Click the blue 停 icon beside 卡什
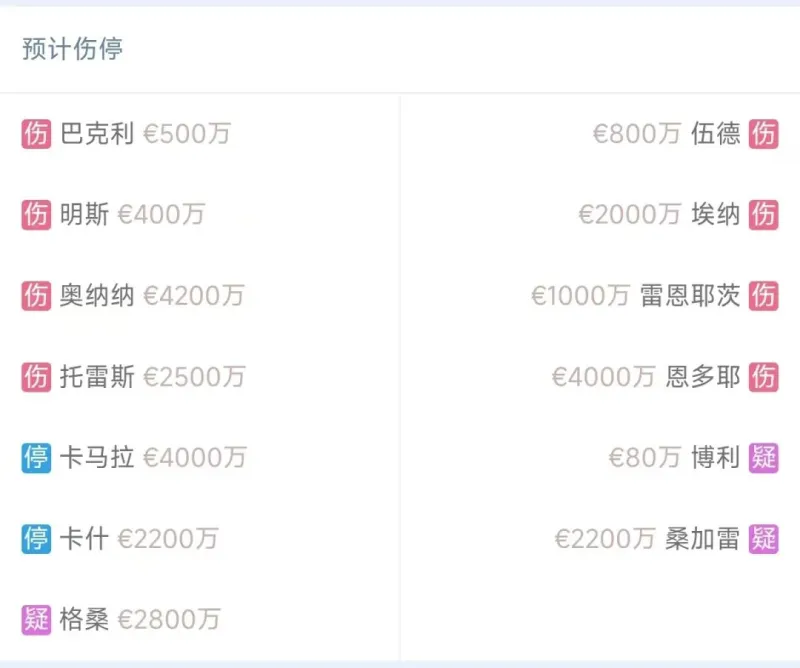800x668 pixels. [x=36, y=538]
